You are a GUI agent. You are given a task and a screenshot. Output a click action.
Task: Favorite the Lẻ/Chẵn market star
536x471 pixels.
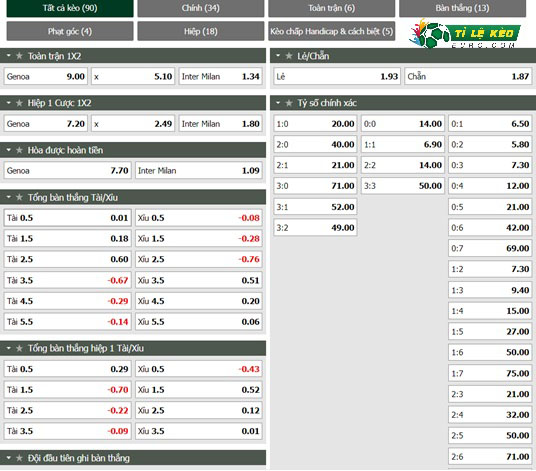(x=289, y=56)
